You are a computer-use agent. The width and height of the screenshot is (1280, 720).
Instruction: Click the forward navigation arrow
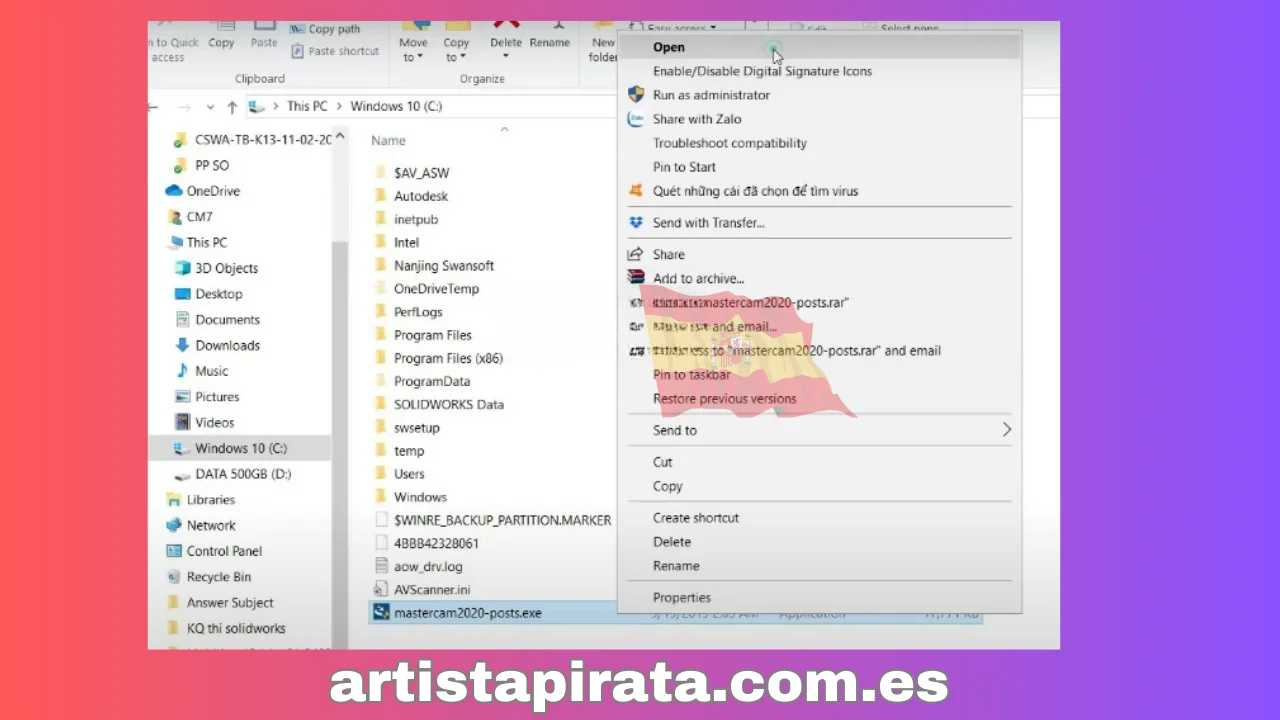pos(184,106)
